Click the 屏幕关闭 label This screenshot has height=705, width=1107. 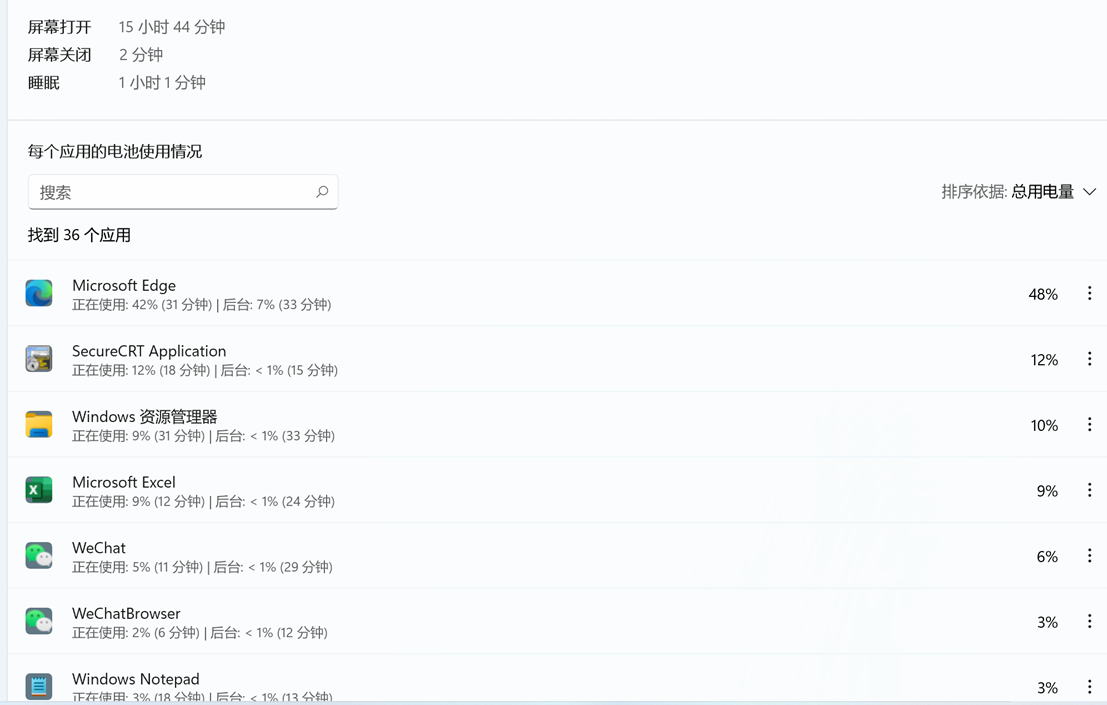(x=59, y=54)
